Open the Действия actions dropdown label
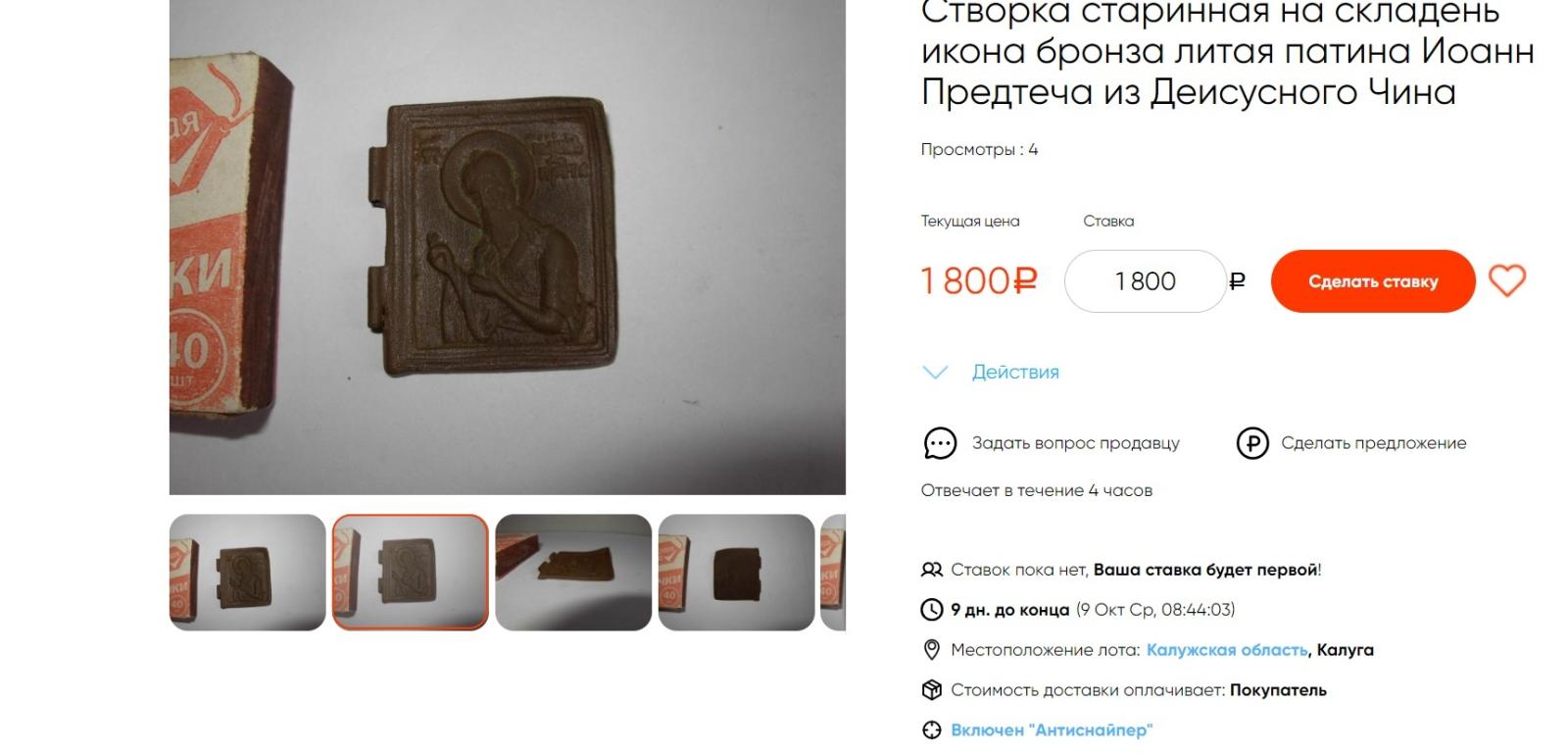Viewport: 1568px width, 754px height. [1015, 372]
